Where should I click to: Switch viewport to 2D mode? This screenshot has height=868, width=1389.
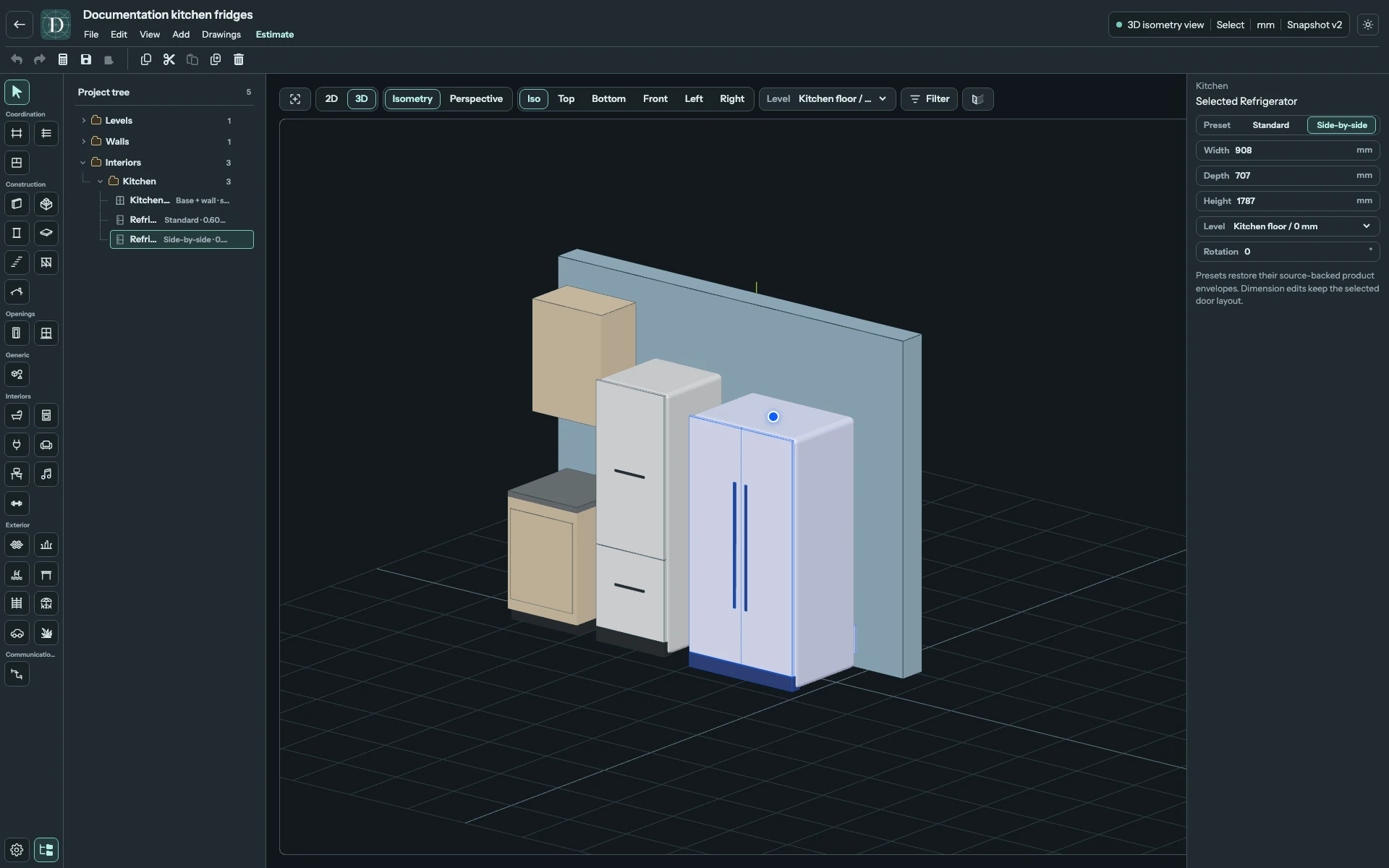point(331,99)
